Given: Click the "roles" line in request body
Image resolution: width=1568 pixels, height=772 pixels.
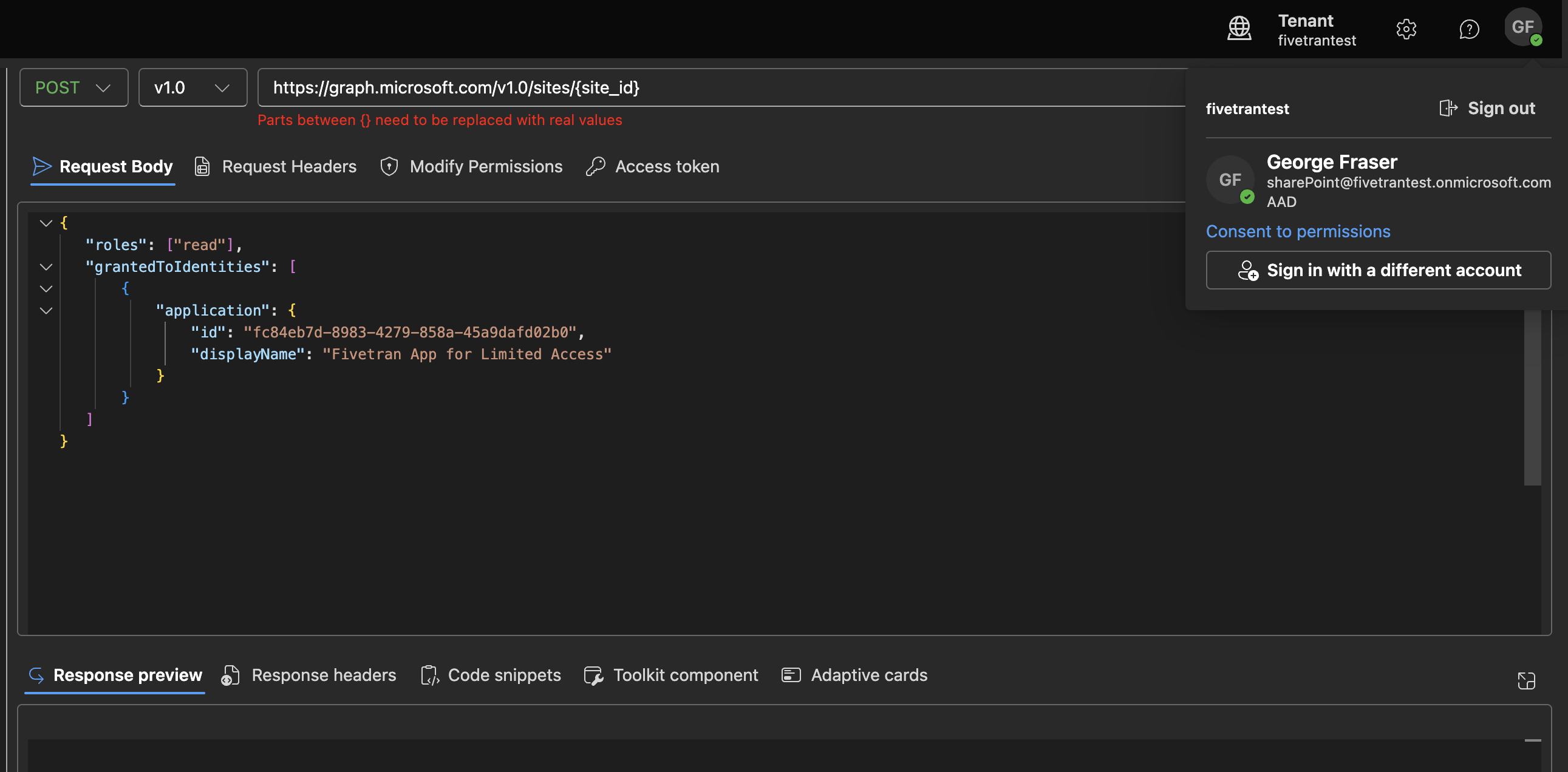Looking at the screenshot, I should tap(163, 245).
